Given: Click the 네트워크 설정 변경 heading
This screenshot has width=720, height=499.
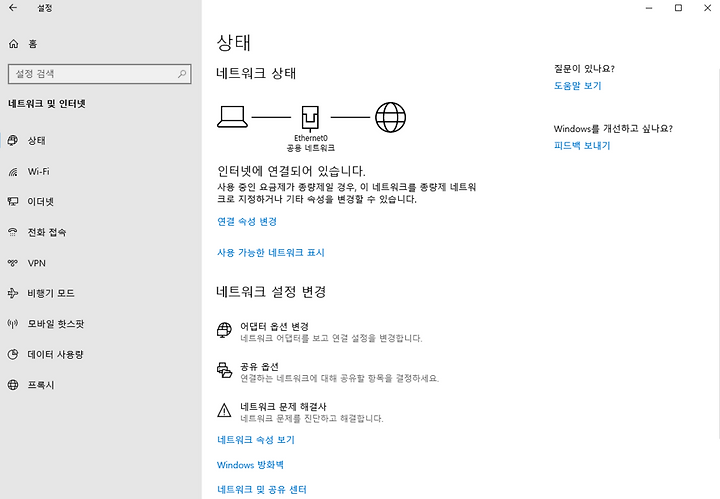Looking at the screenshot, I should pos(271,292).
